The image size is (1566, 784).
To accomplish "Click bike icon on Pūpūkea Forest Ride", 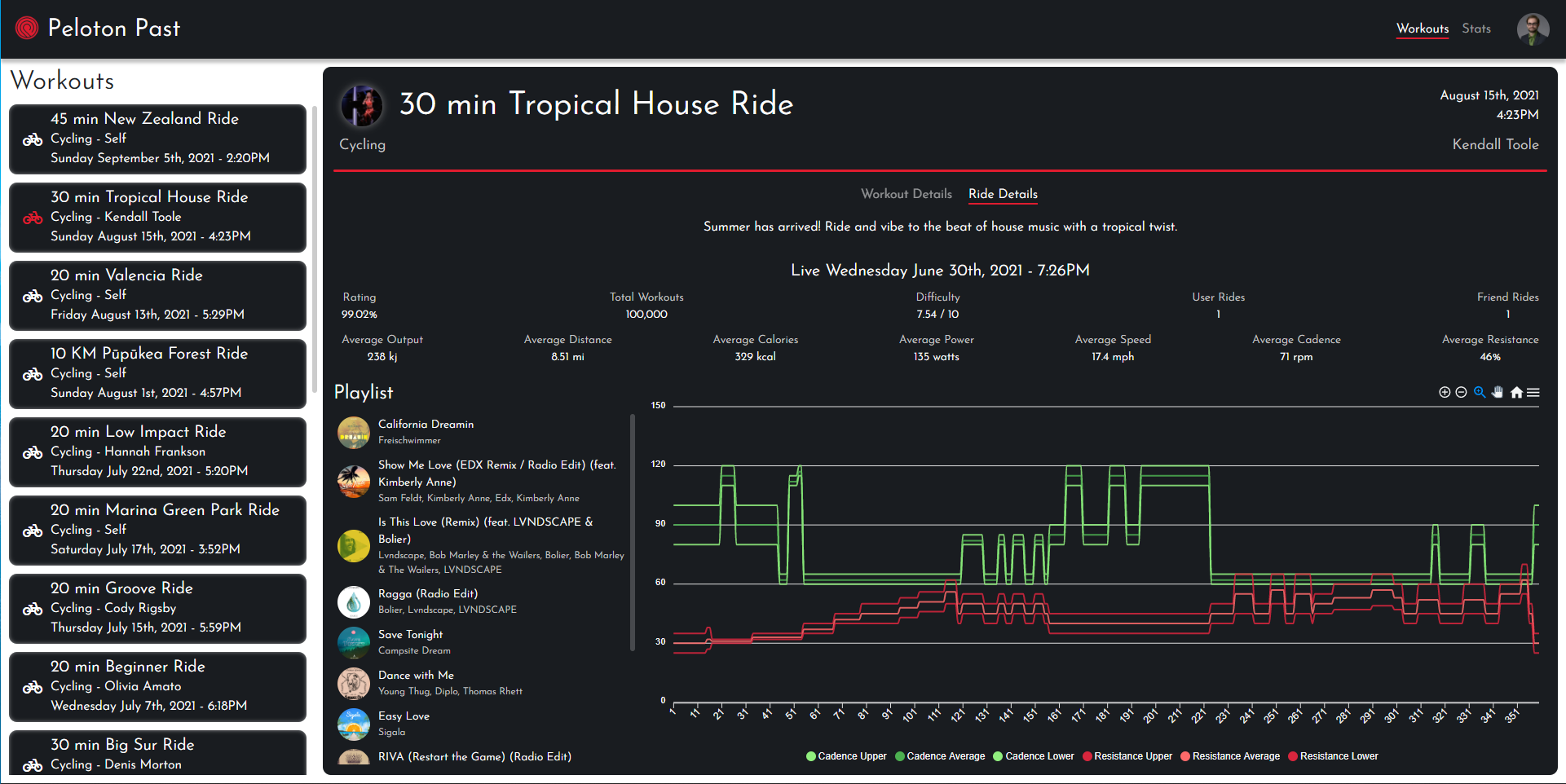I will [33, 374].
